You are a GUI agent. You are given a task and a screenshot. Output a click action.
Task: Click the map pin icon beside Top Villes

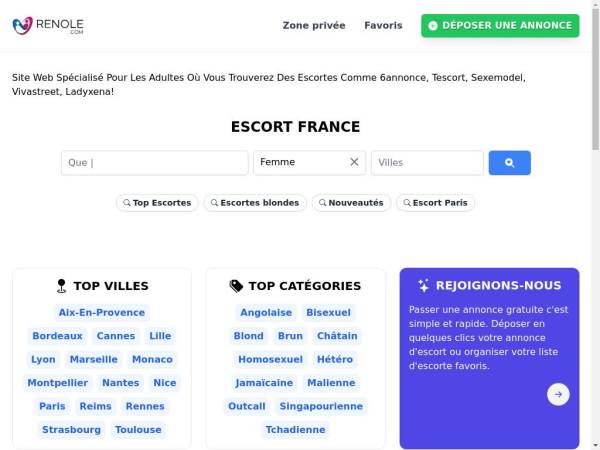(x=61, y=286)
